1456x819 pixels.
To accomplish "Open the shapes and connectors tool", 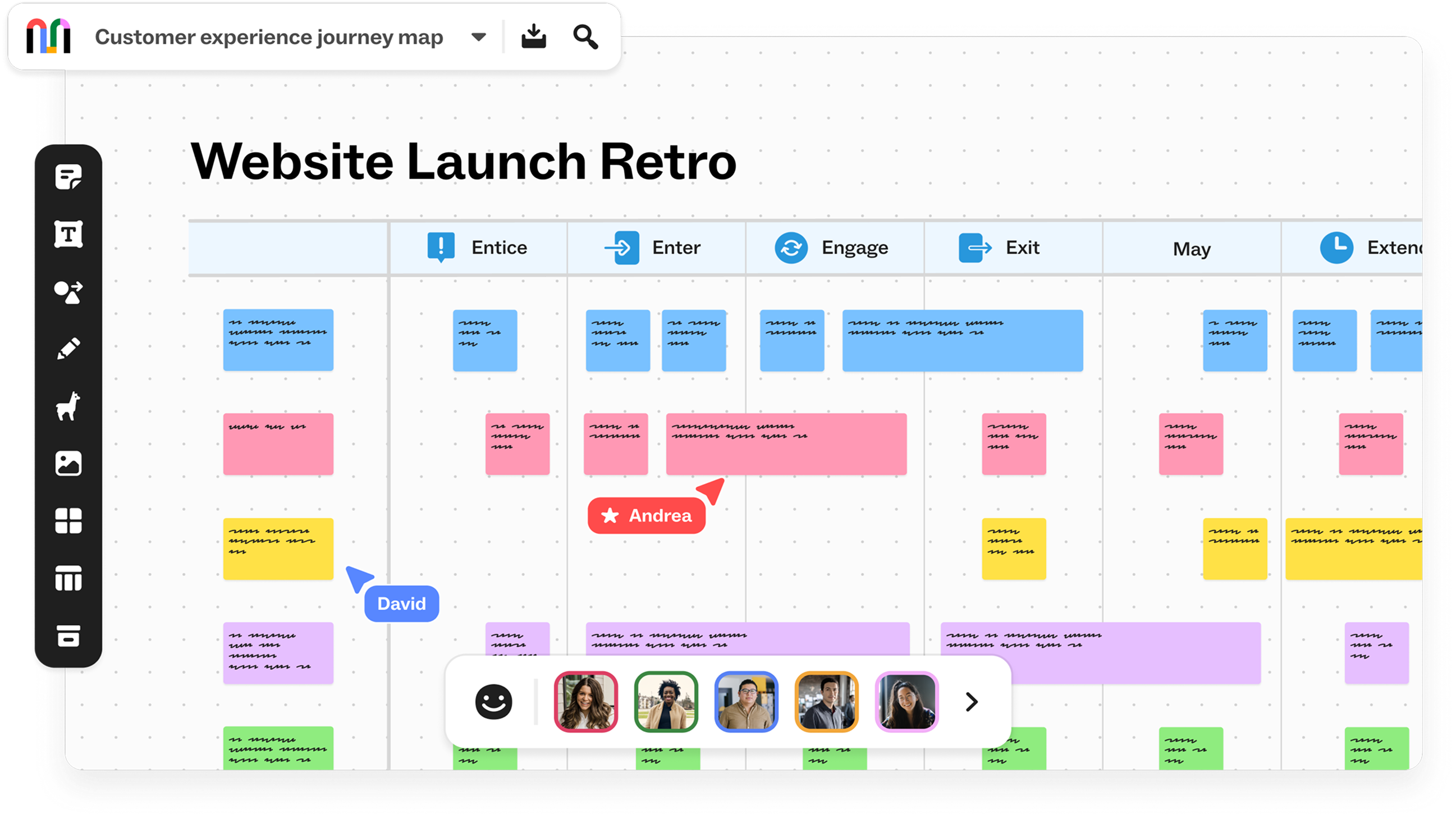I will (x=68, y=292).
